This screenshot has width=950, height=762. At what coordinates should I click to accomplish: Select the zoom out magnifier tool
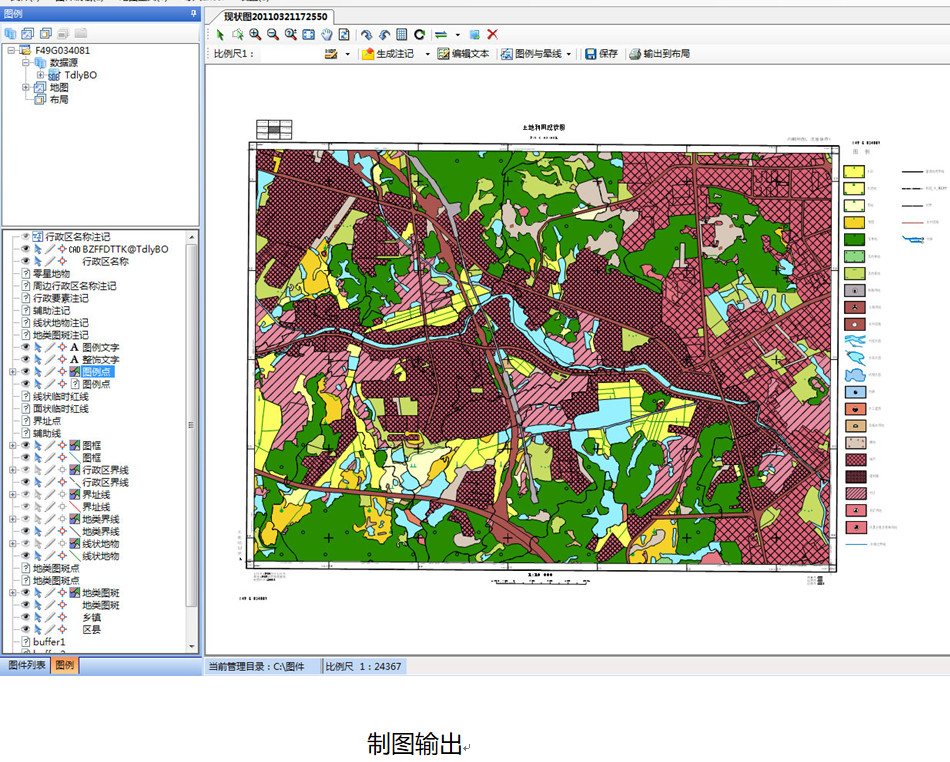(x=272, y=34)
